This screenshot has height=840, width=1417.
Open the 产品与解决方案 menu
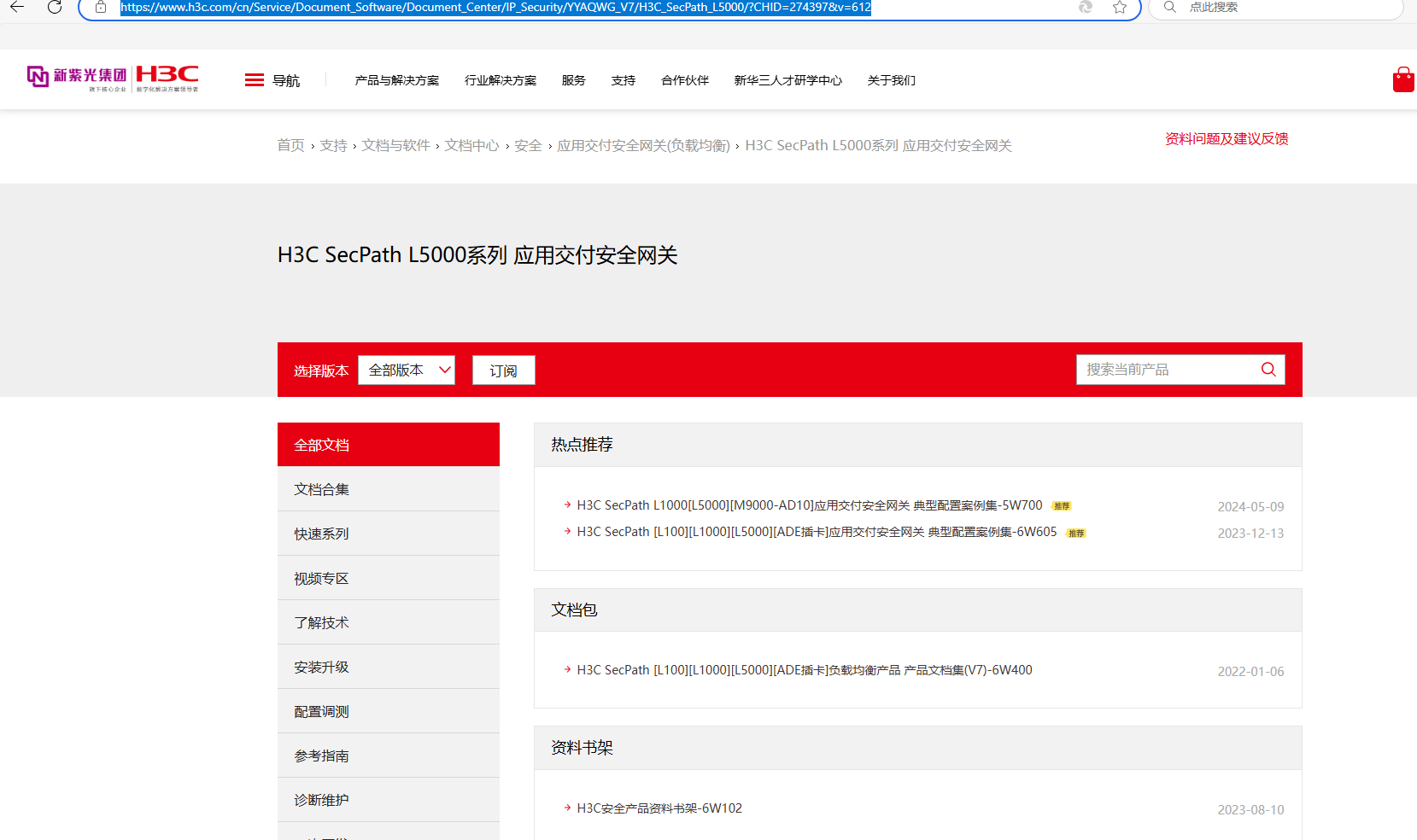[x=397, y=80]
